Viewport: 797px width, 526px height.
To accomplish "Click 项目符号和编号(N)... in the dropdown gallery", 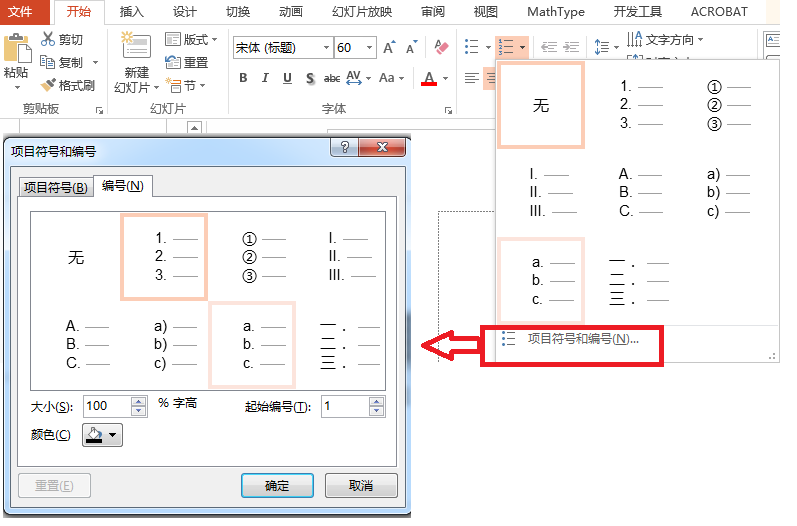I will 582,339.
